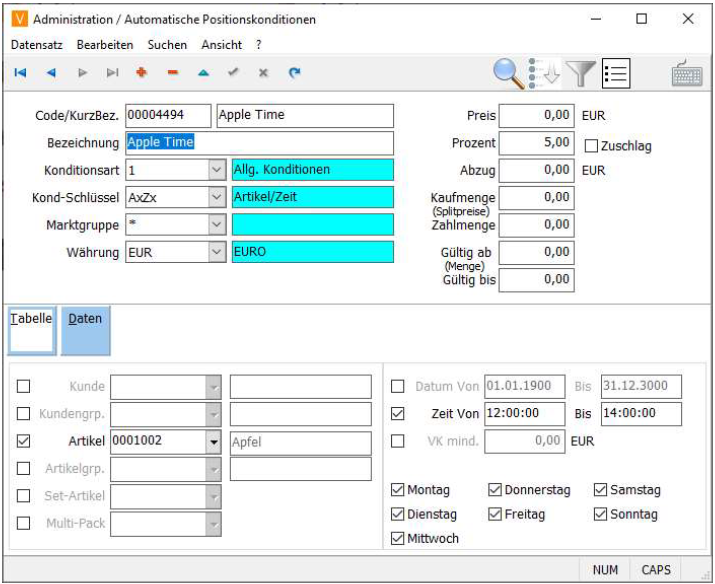Open the Datensatz menu
Viewport: 715px width, 584px height.
37,45
